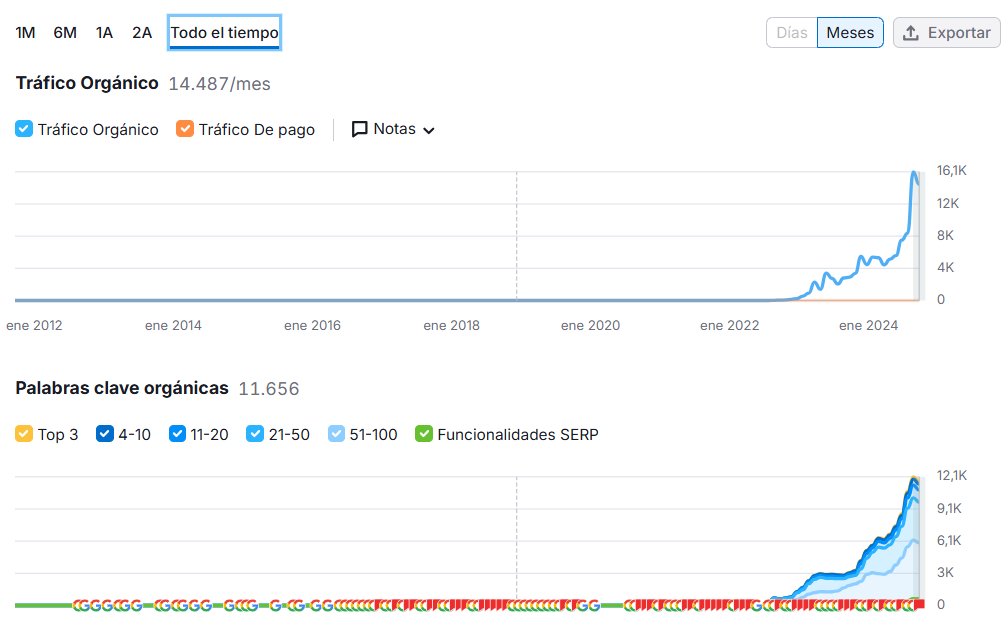Click the Notas speech bubble icon
Image resolution: width=1008 pixels, height=625 pixels.
click(359, 129)
